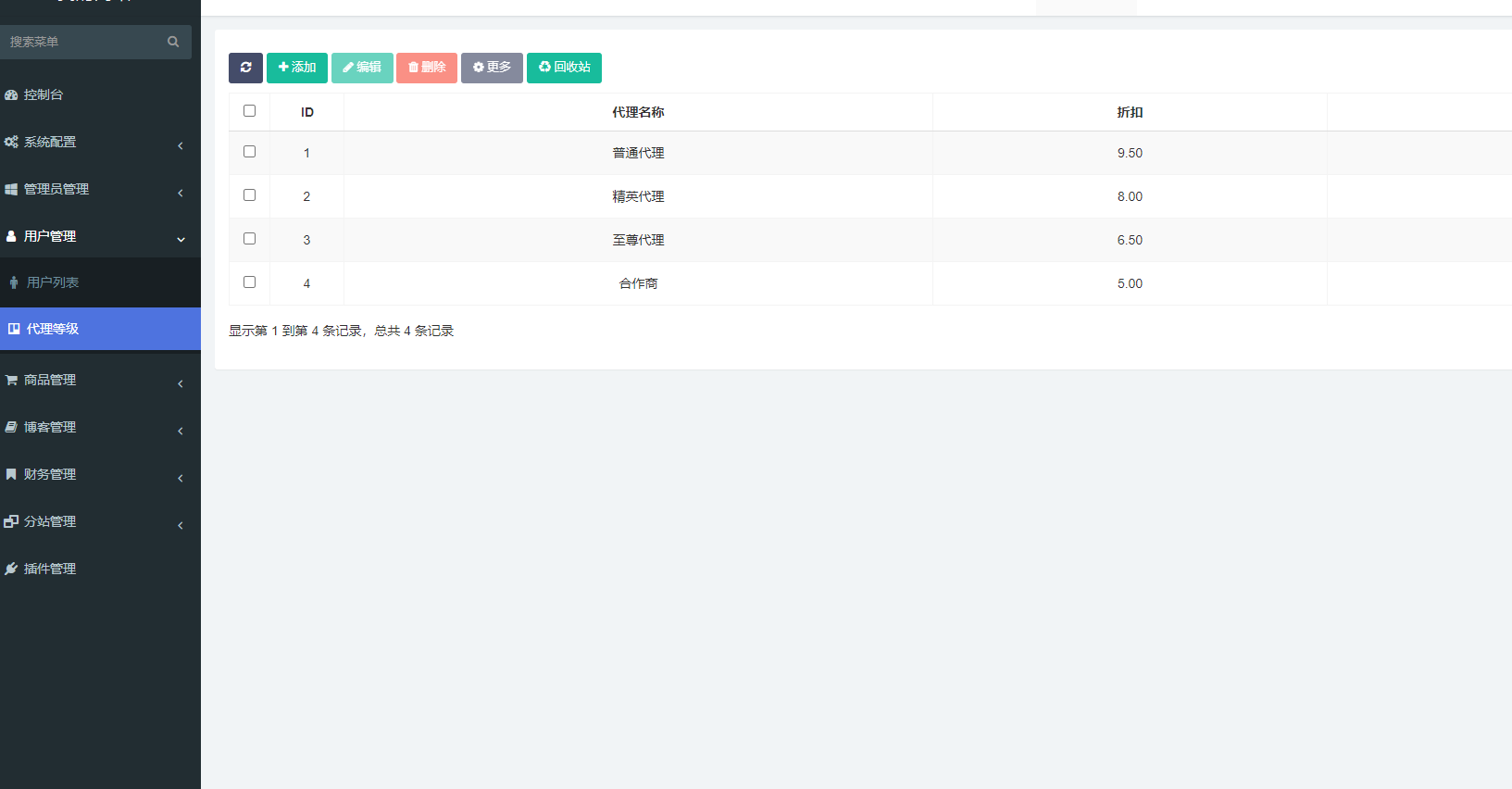The image size is (1512, 789).
Task: Toggle the select-all checkbox in table header
Action: (249, 111)
